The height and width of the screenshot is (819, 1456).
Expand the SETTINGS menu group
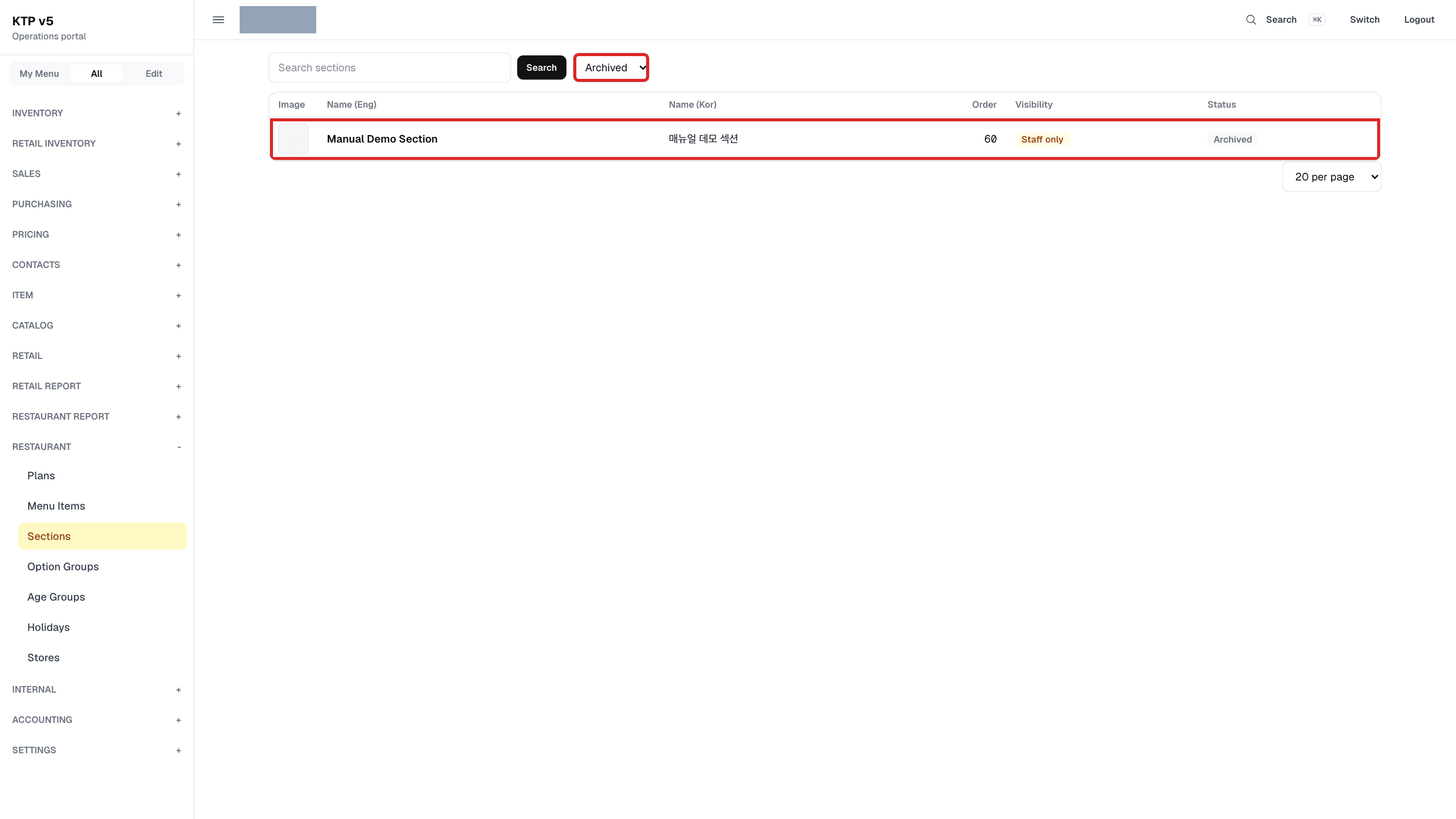point(97,750)
